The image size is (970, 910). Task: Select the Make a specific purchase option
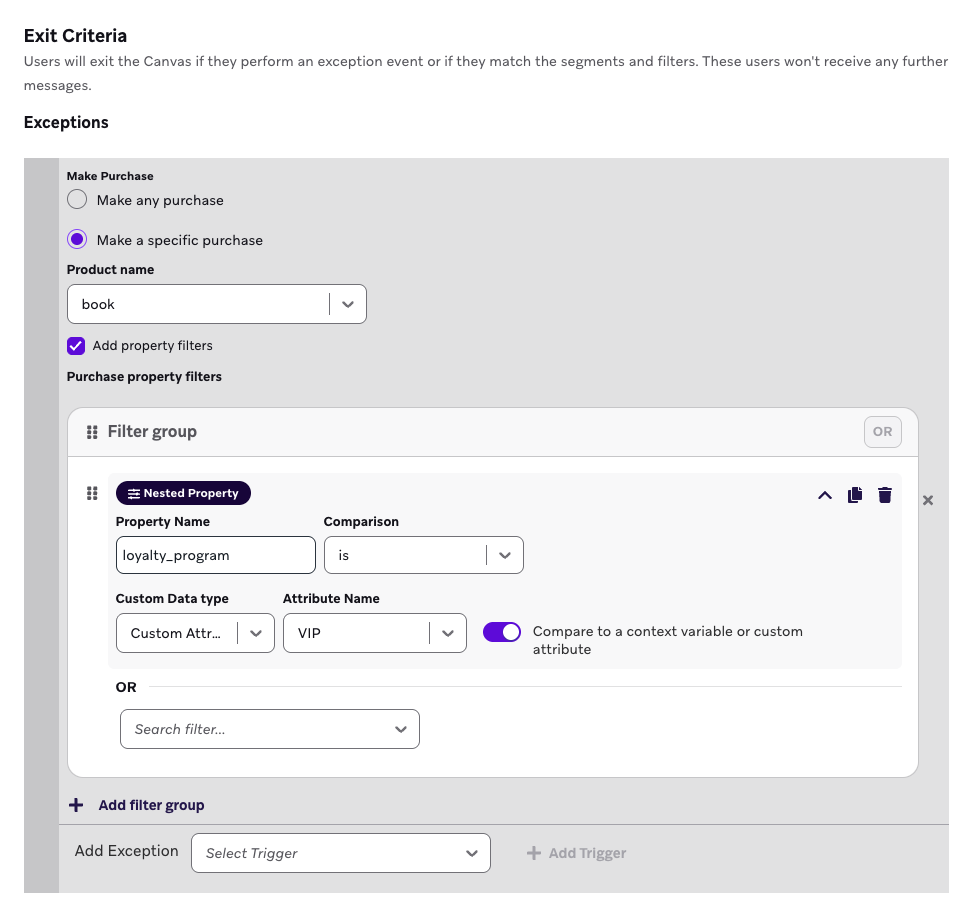coord(77,240)
